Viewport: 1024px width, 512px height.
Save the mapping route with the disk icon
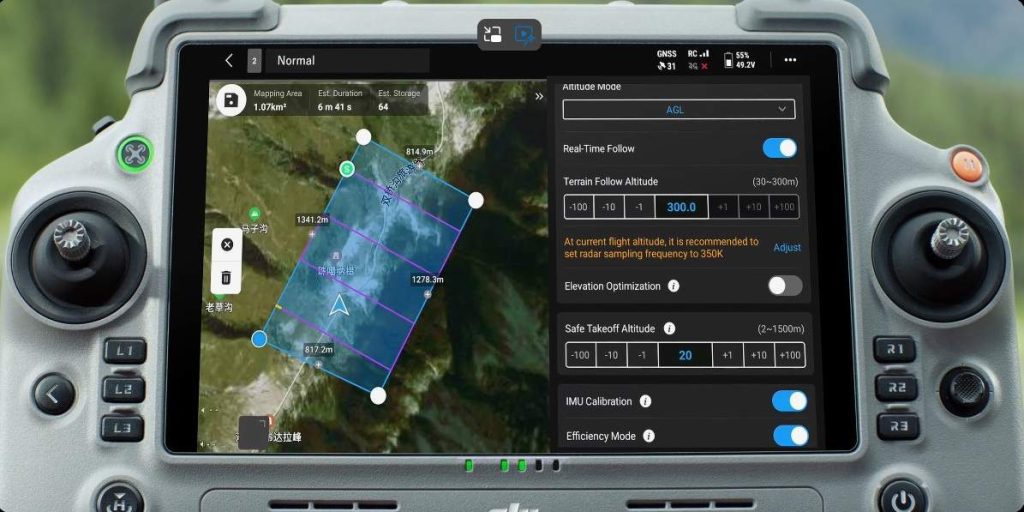(231, 99)
